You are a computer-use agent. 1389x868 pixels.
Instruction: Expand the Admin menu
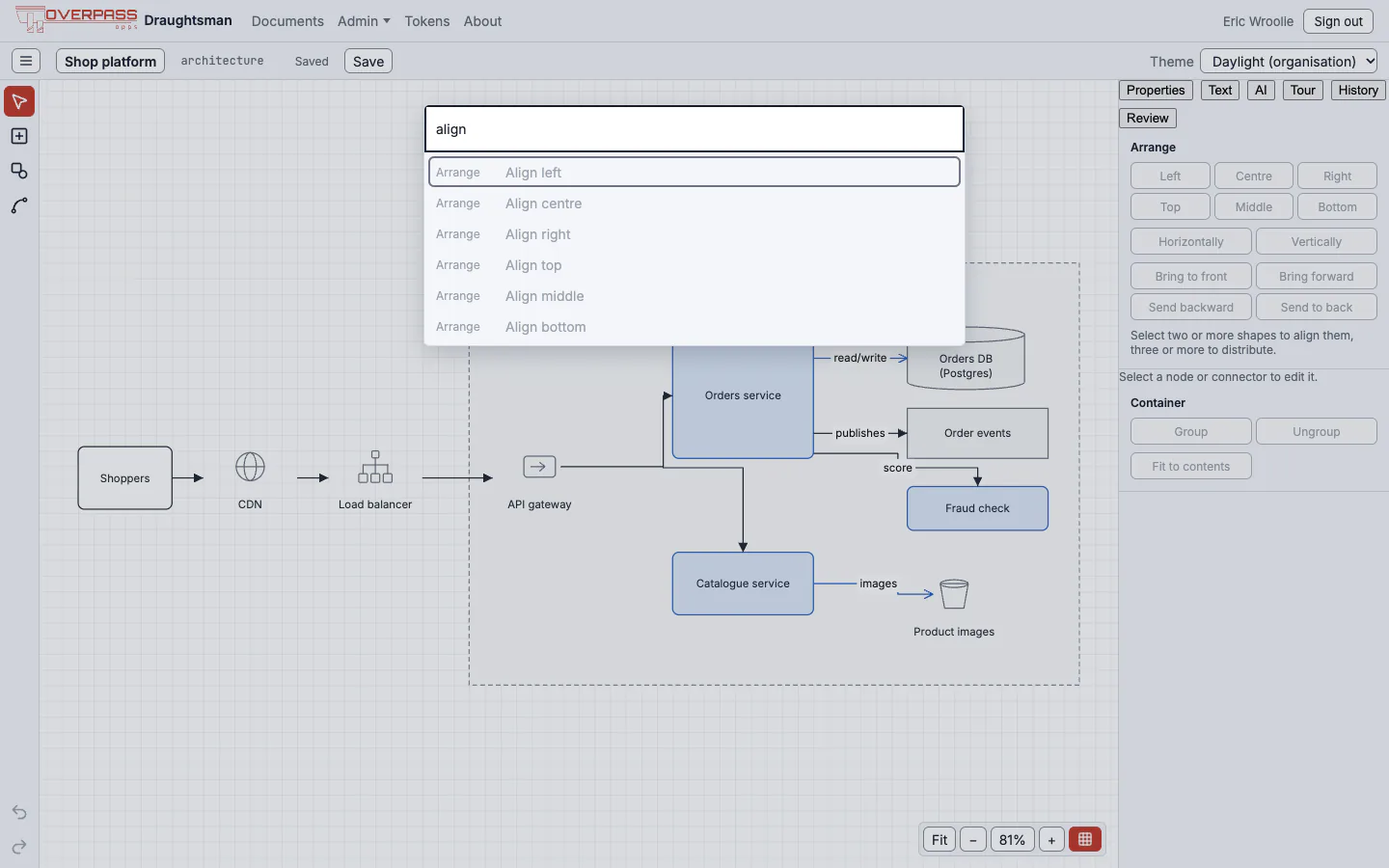pyautogui.click(x=364, y=21)
